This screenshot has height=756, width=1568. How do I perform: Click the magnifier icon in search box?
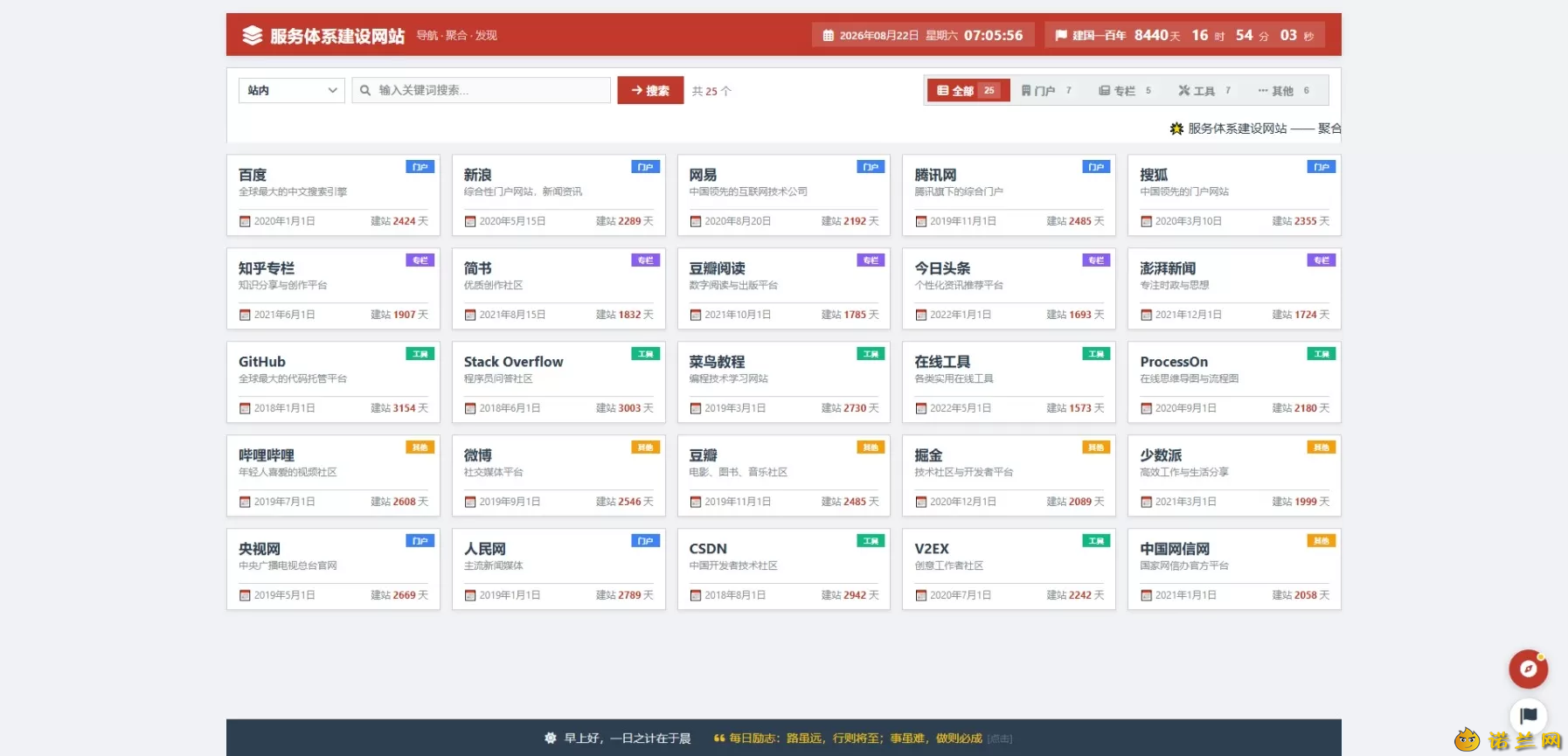(x=365, y=90)
